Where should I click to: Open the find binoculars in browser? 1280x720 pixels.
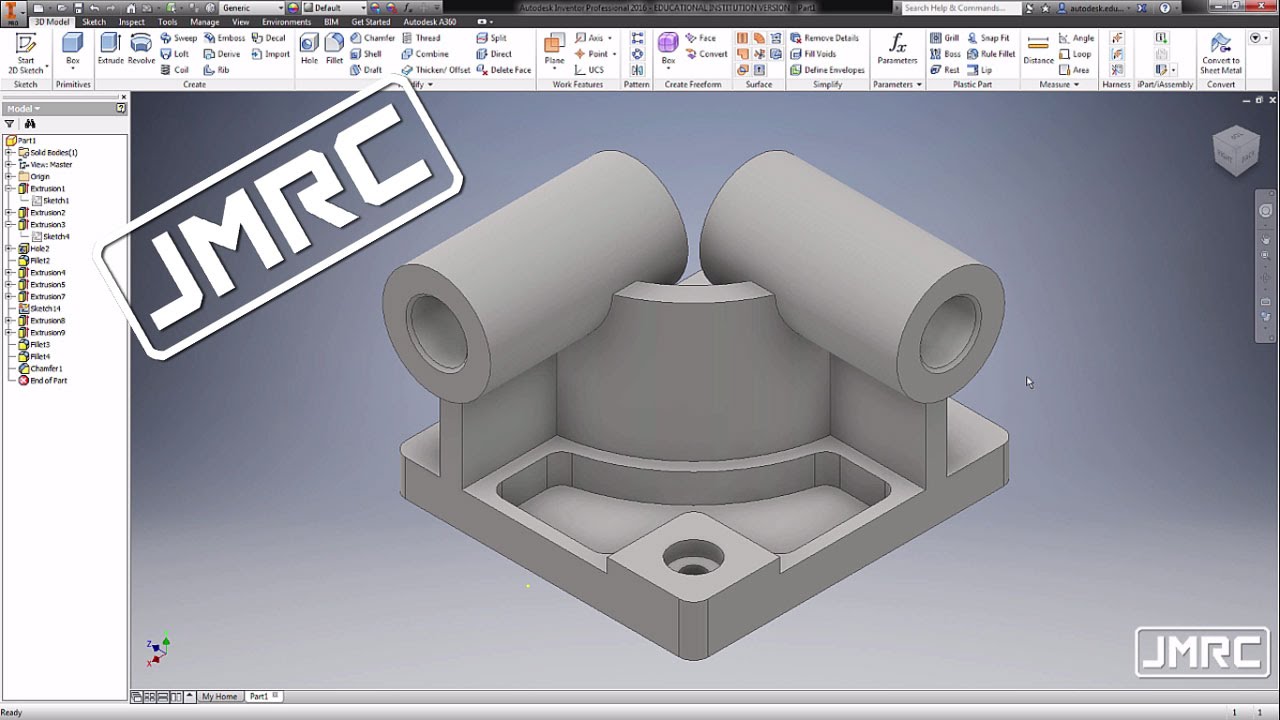pyautogui.click(x=30, y=124)
